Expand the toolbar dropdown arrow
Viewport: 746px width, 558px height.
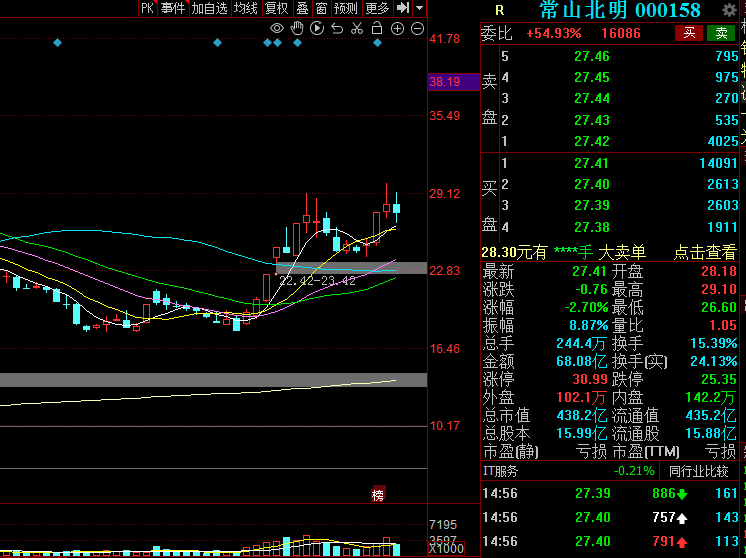(419, 8)
